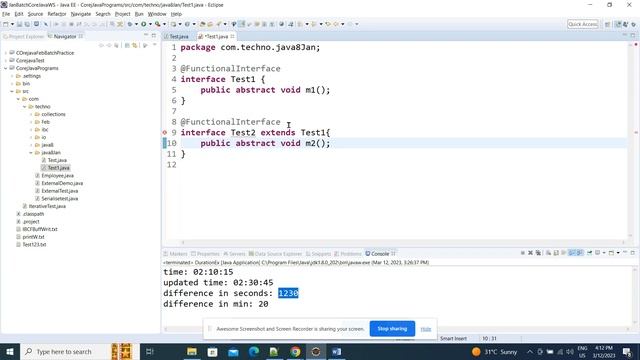Open Google Chrome from the taskbar
The image size is (640, 360).
coord(295,351)
